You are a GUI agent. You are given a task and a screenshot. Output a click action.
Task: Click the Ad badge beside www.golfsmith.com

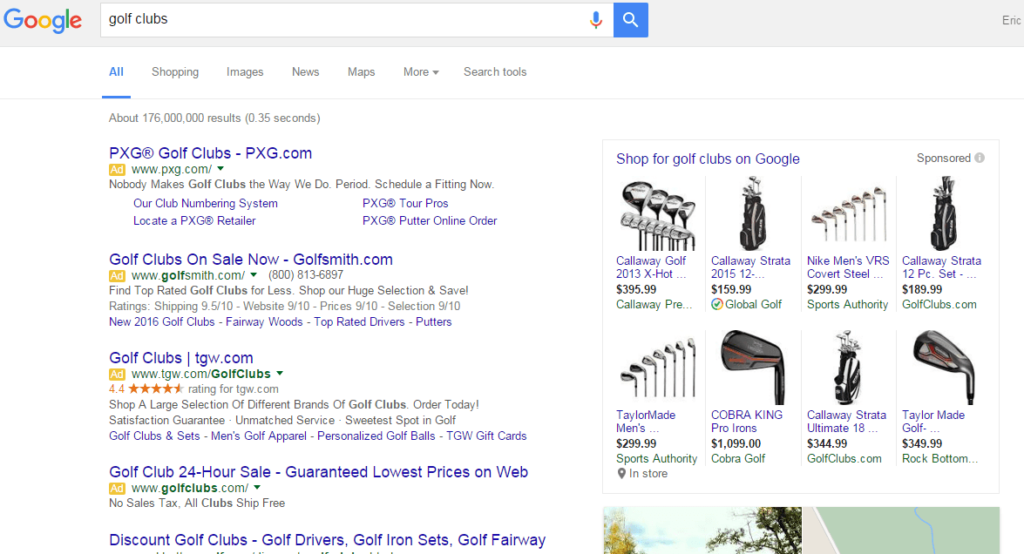[x=117, y=276]
